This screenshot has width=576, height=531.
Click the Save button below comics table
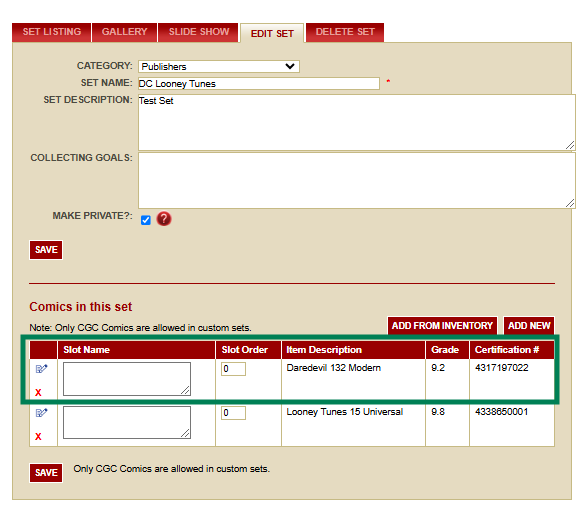46,473
